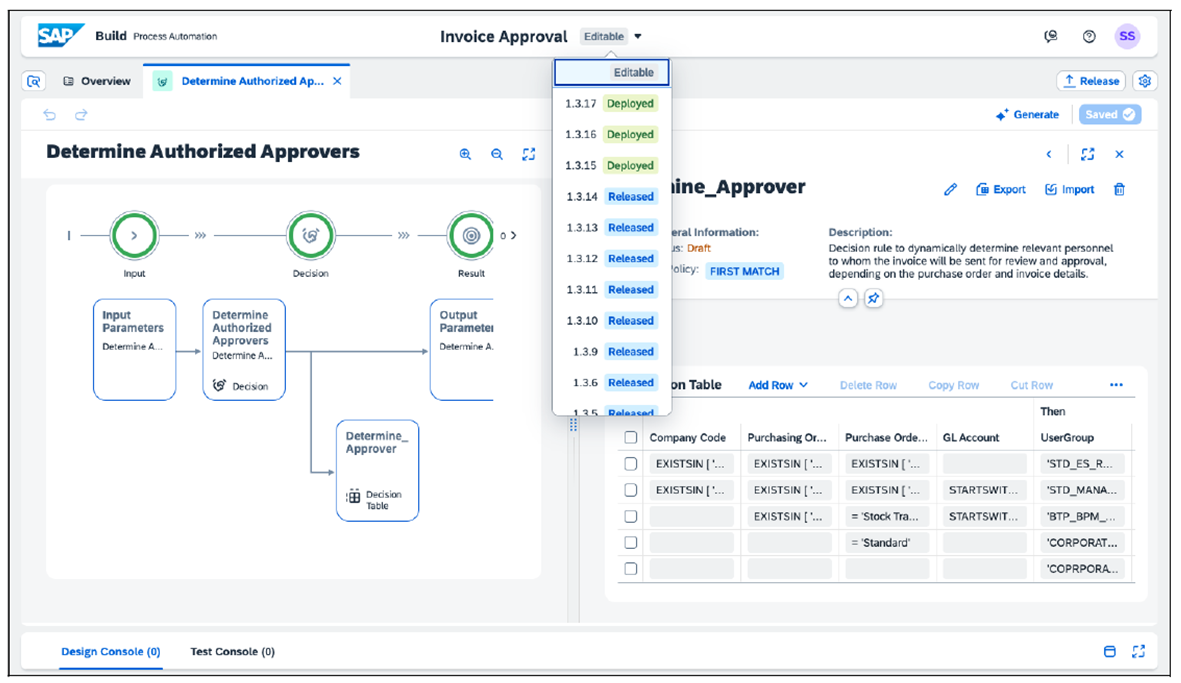
Task: Pin the header using the pin icon
Action: 874,298
